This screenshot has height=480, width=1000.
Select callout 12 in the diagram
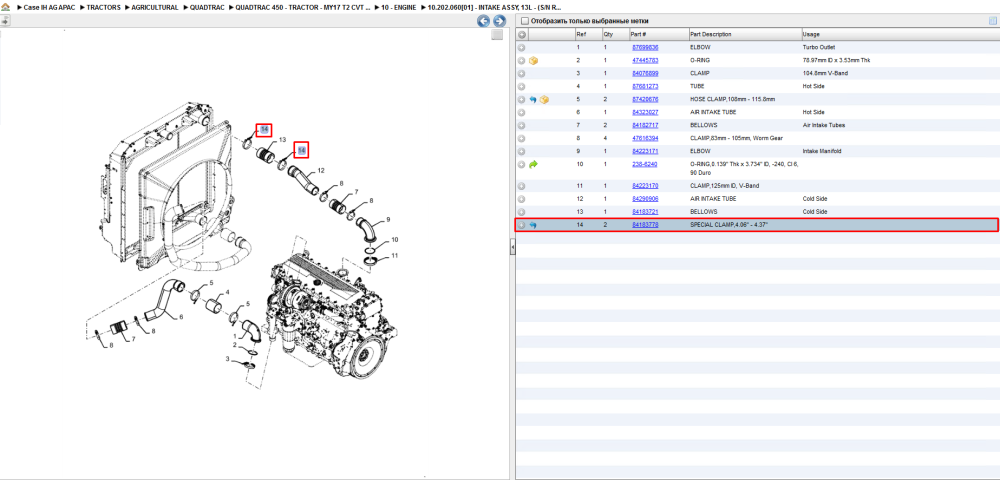click(321, 170)
